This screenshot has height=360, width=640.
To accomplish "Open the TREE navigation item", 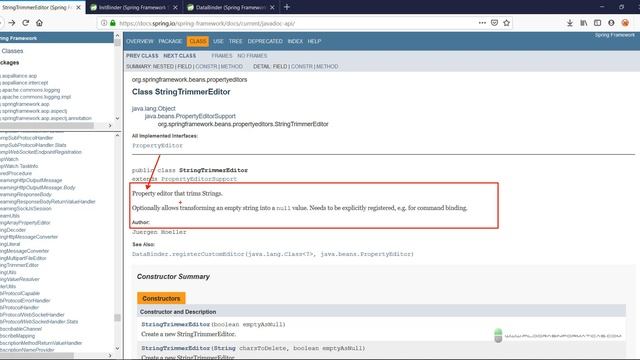I will [x=236, y=41].
